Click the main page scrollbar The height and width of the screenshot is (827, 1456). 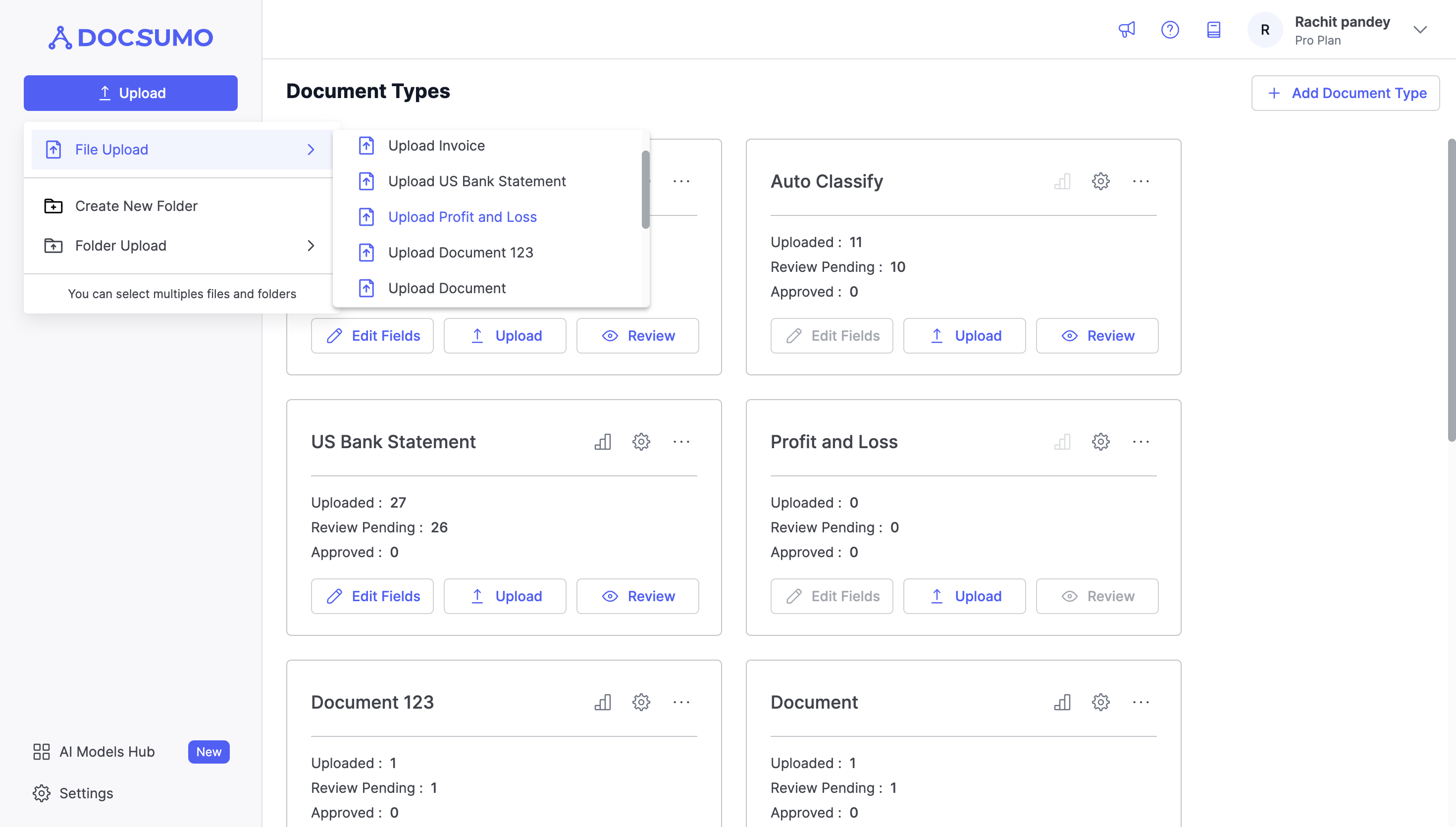click(1452, 290)
